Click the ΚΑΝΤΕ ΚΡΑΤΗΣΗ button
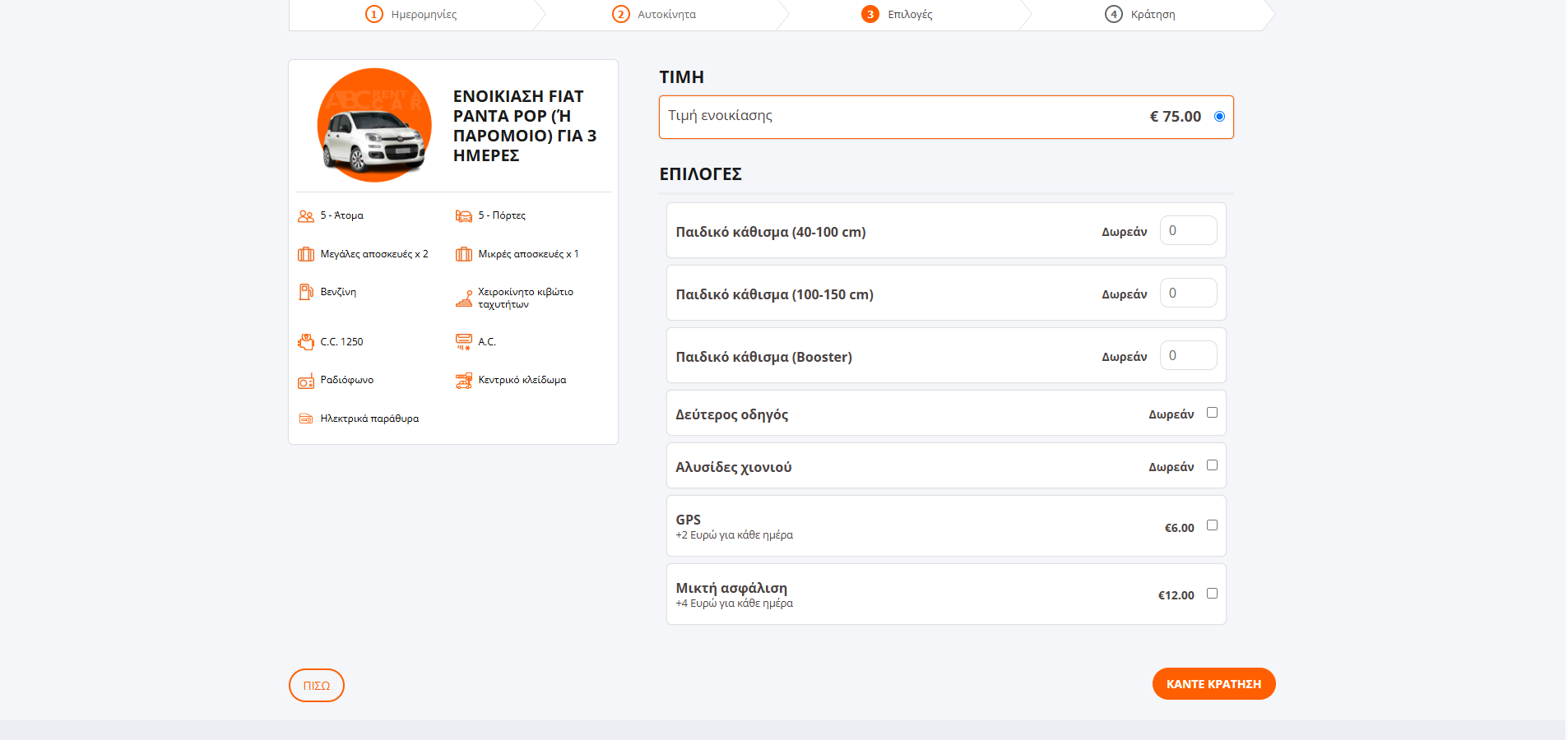1568x740 pixels. click(1213, 684)
